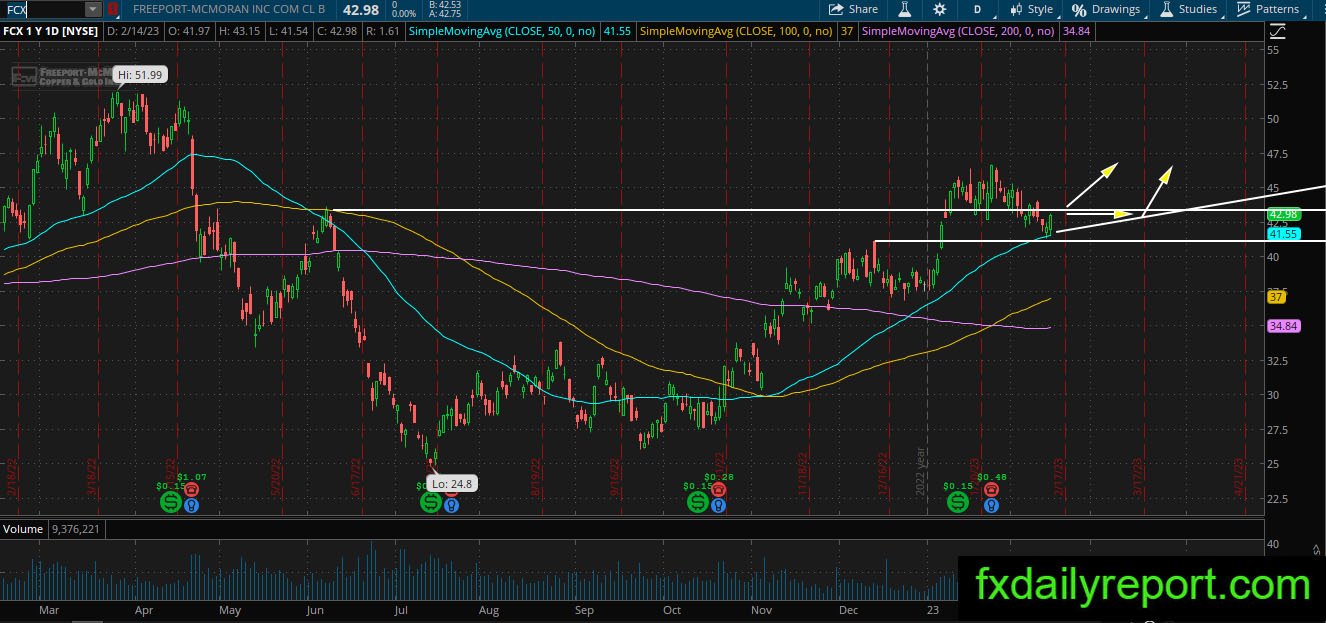Viewport: 1326px width, 623px height.
Task: Click the 9,376,221 volume value
Action: tap(75, 529)
